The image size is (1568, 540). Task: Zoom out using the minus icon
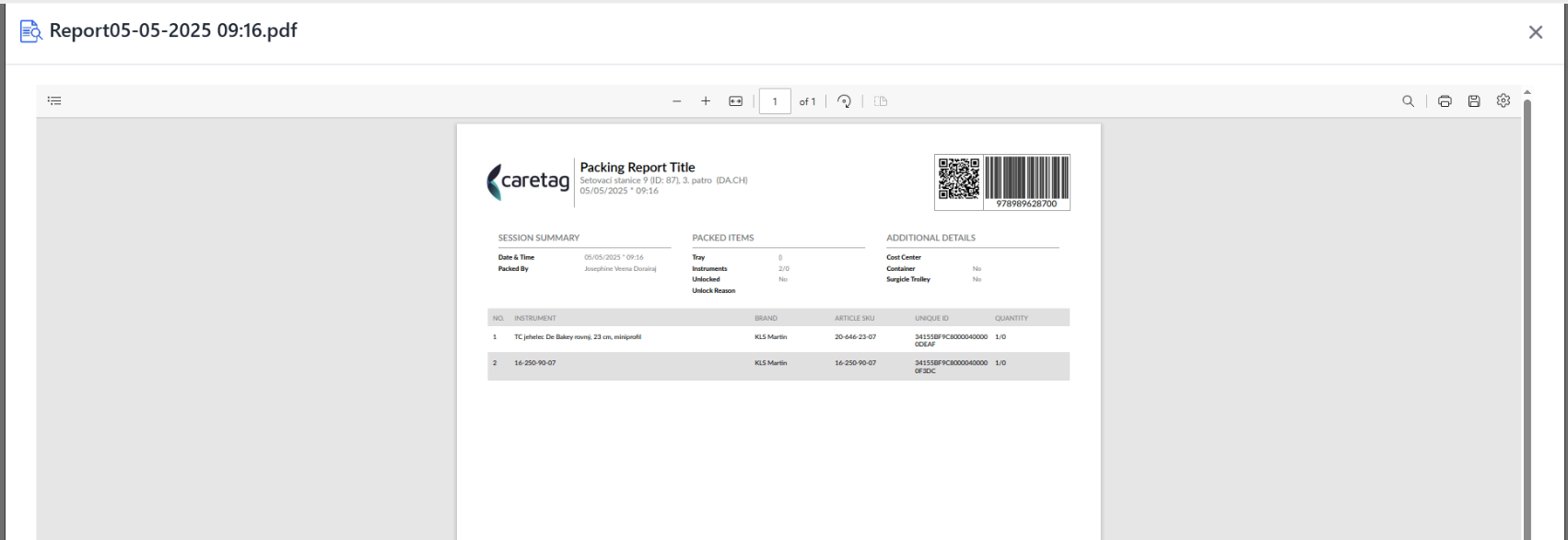677,101
